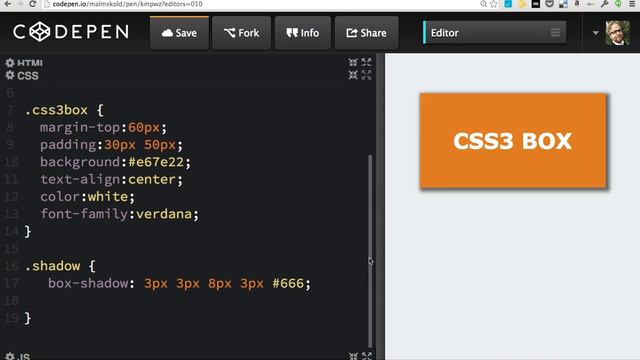Image resolution: width=640 pixels, height=360 pixels.
Task: Click the font-family:verdana line
Action: (119, 214)
